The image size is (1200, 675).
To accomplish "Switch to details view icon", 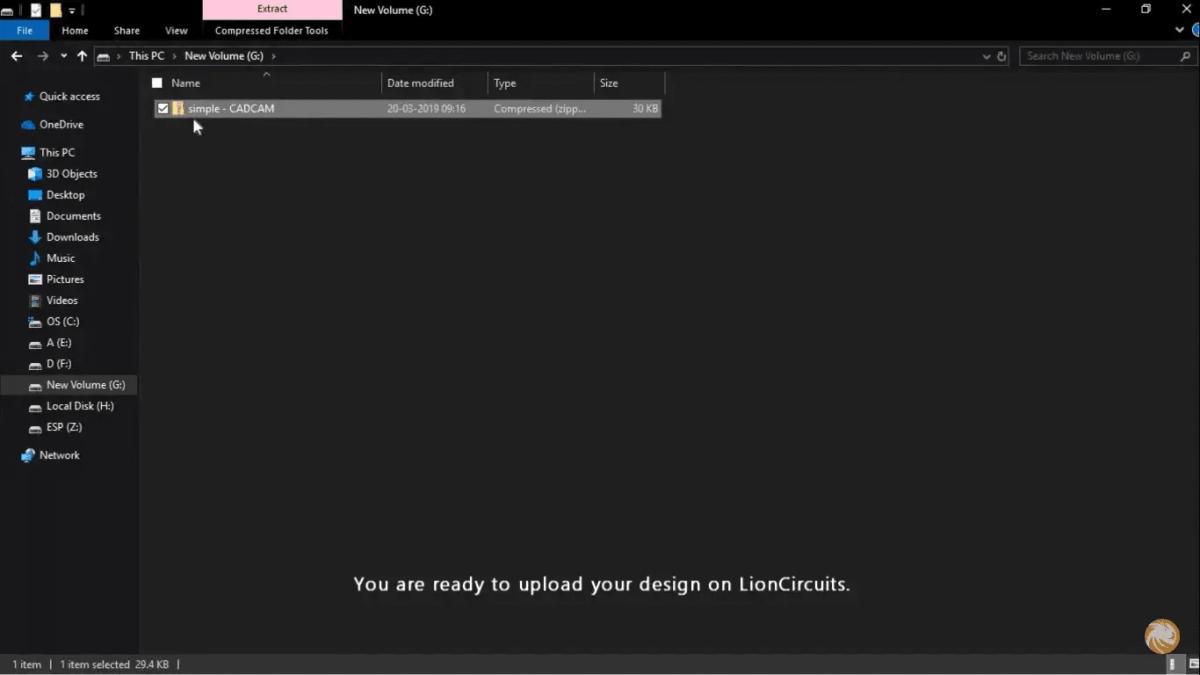I will 1171,664.
